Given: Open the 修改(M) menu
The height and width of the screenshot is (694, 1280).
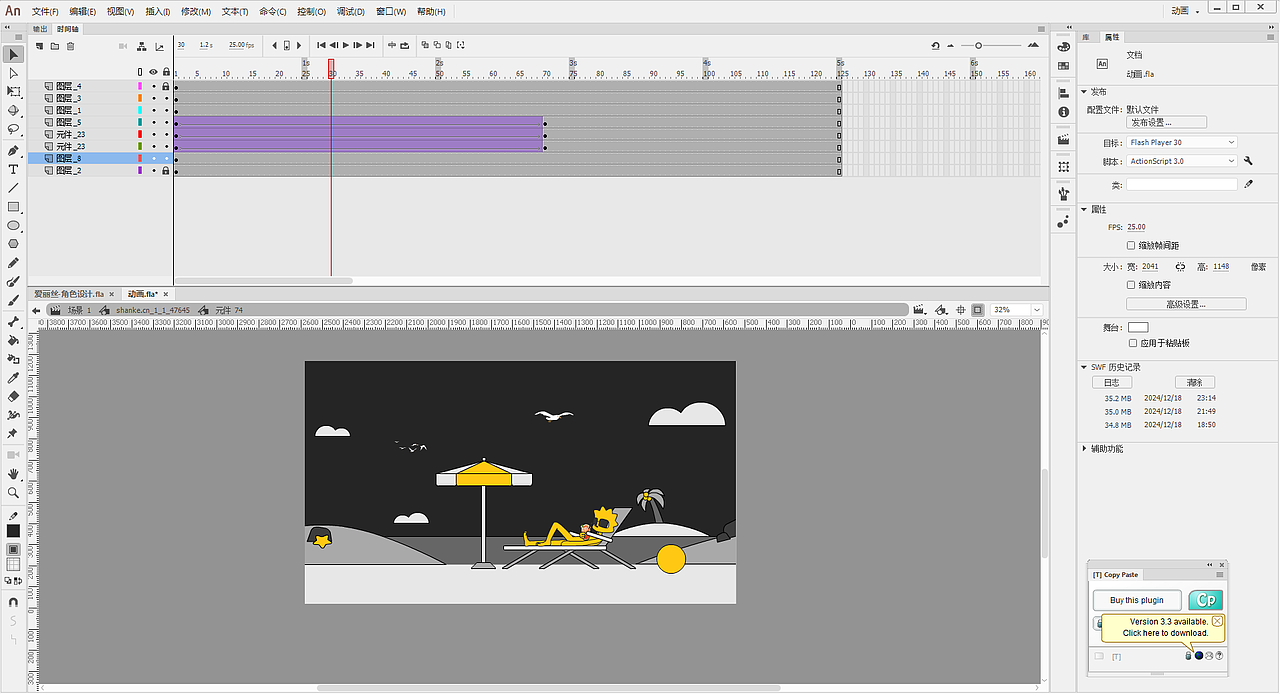Looking at the screenshot, I should pyautogui.click(x=196, y=11).
